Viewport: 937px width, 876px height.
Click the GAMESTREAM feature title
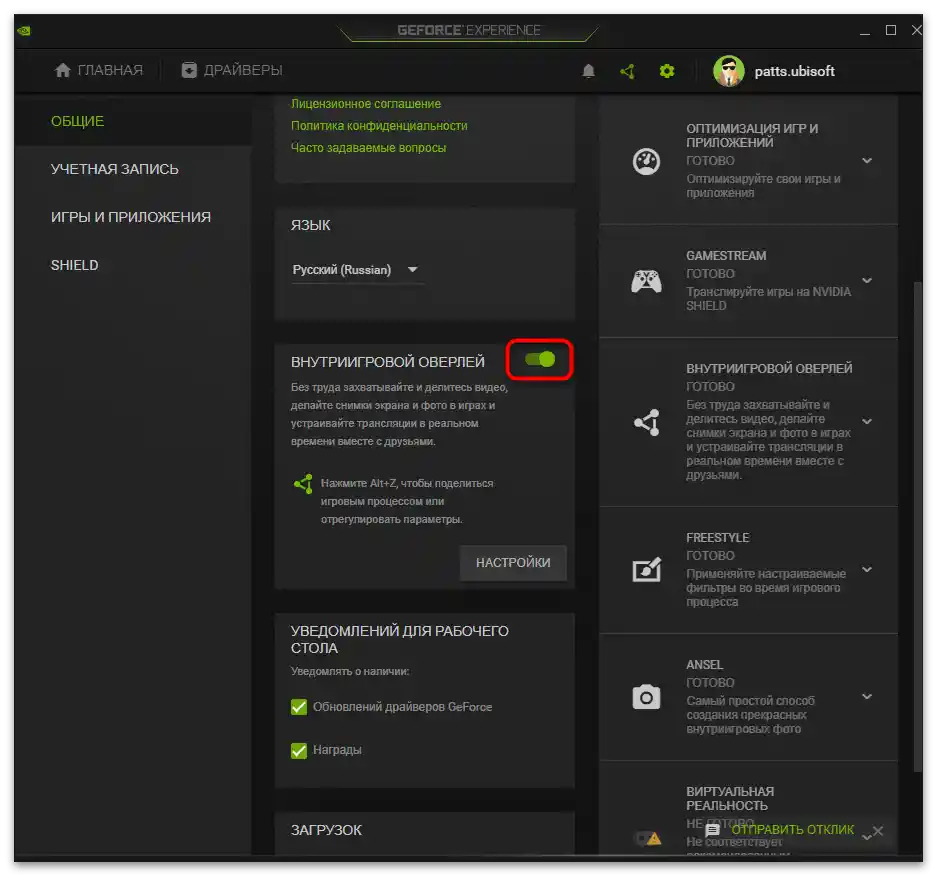[x=726, y=256]
